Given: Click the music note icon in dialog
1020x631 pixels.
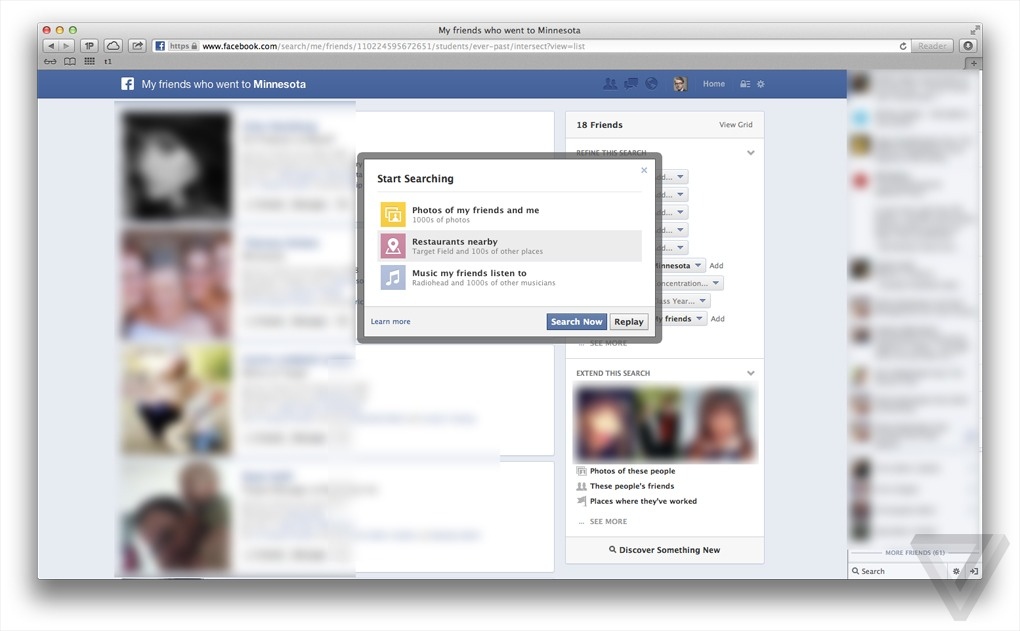Looking at the screenshot, I should [393, 278].
